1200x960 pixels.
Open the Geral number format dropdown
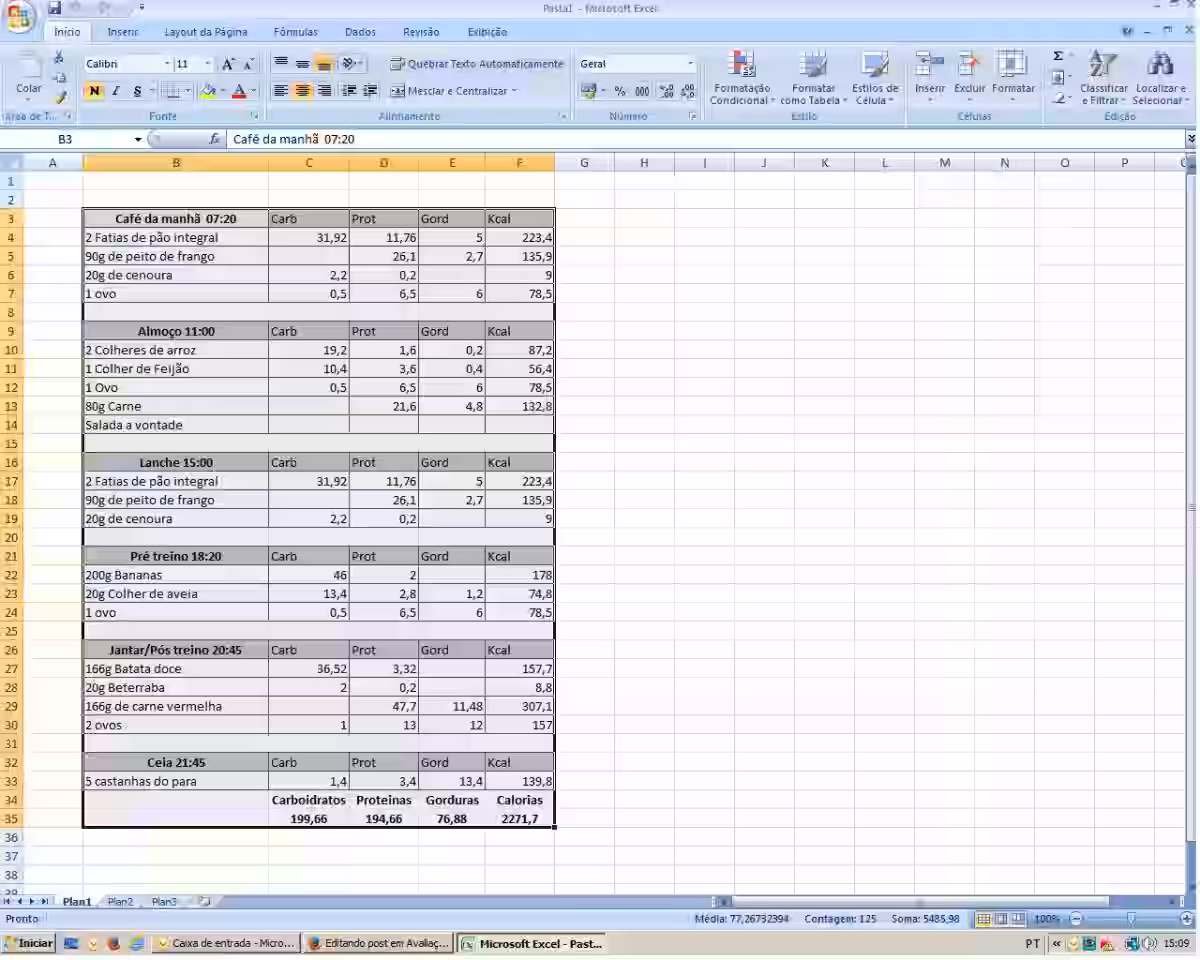(x=690, y=64)
